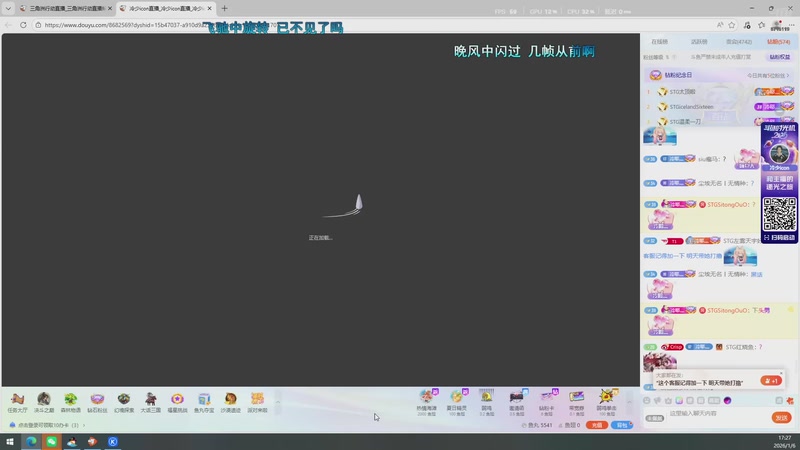
Task: Open the browser tab list dropdown
Action: point(8,8)
